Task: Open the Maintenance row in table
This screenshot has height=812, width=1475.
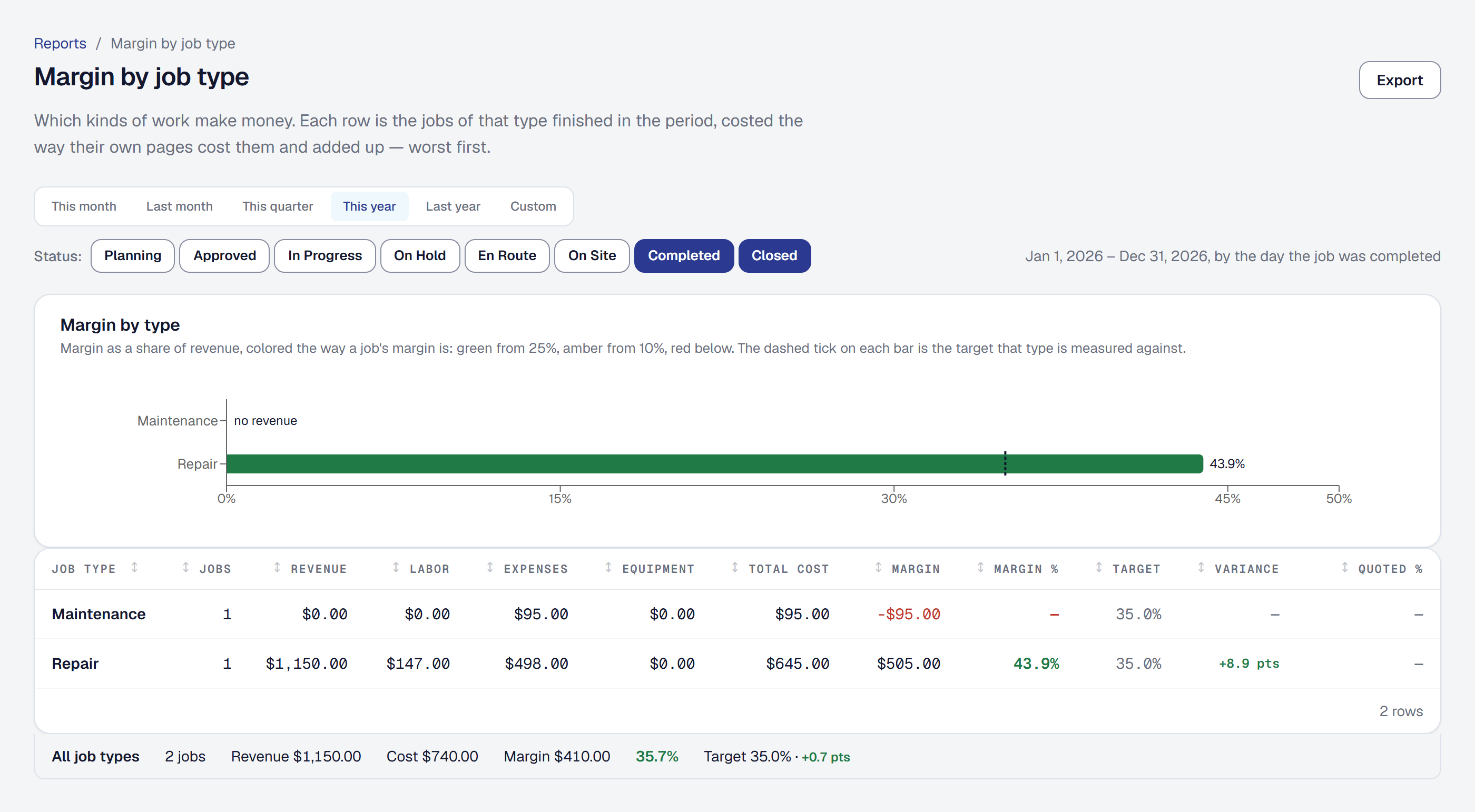Action: pos(737,614)
